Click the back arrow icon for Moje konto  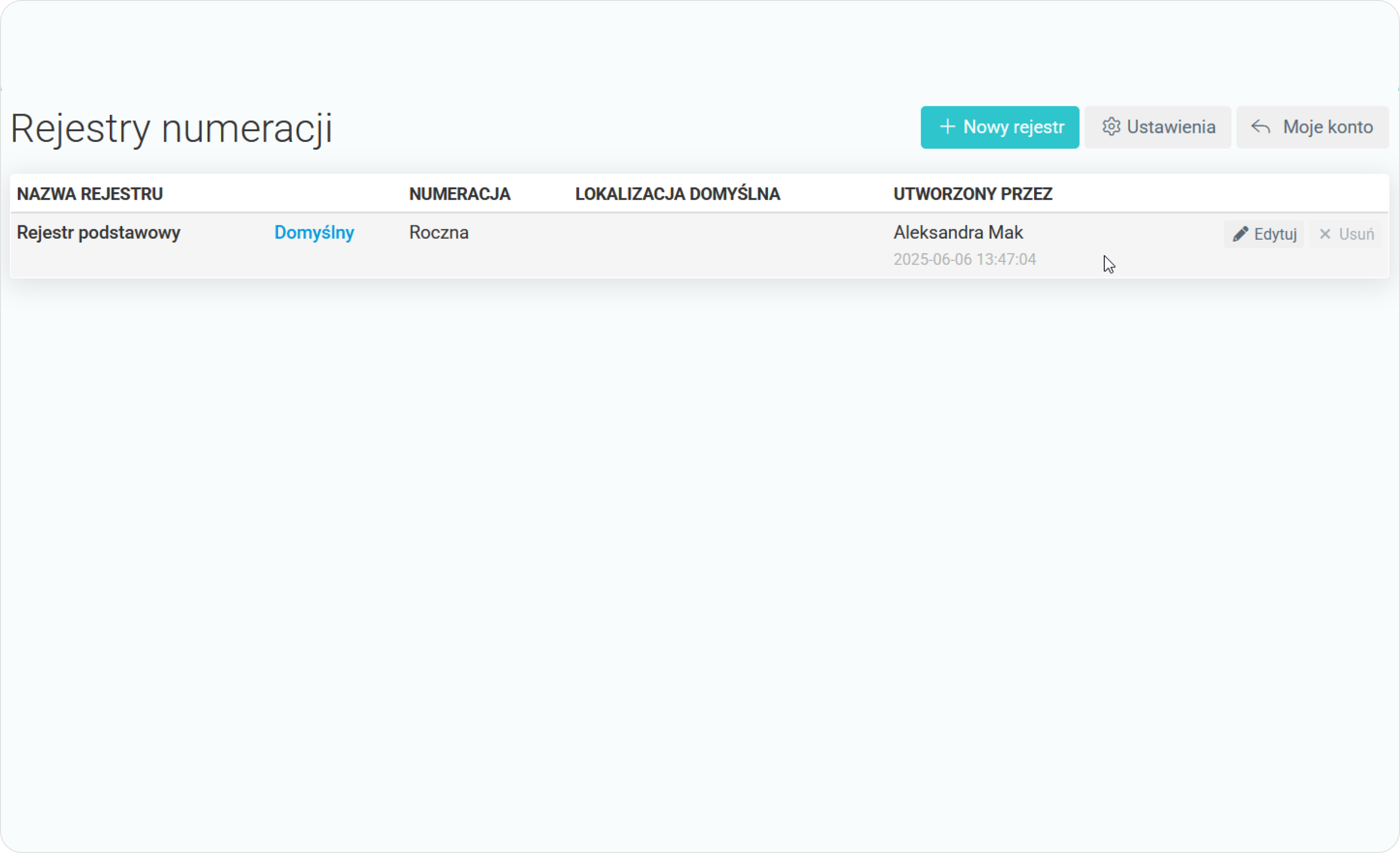[1261, 127]
